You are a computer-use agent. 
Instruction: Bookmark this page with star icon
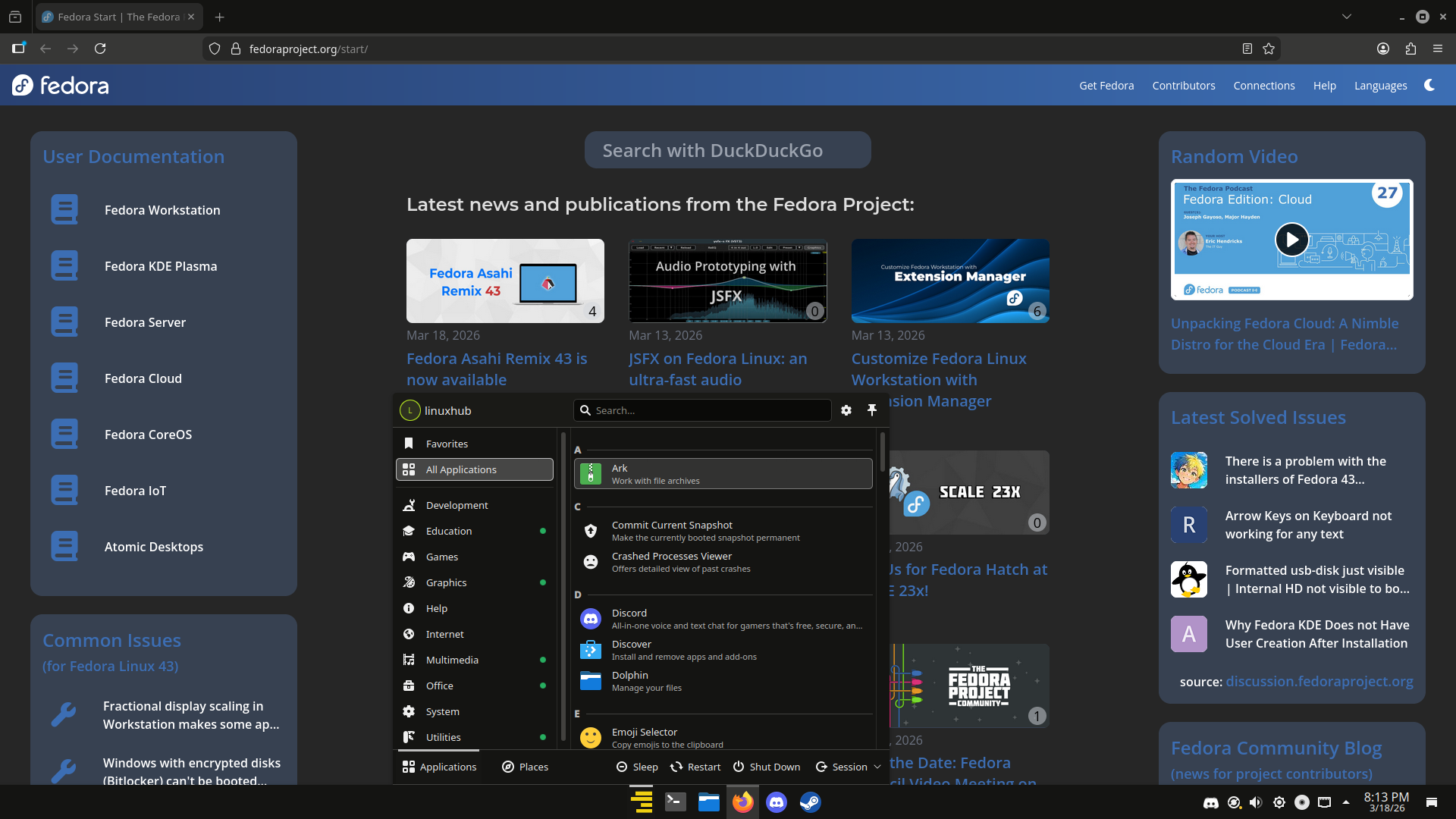1269,49
